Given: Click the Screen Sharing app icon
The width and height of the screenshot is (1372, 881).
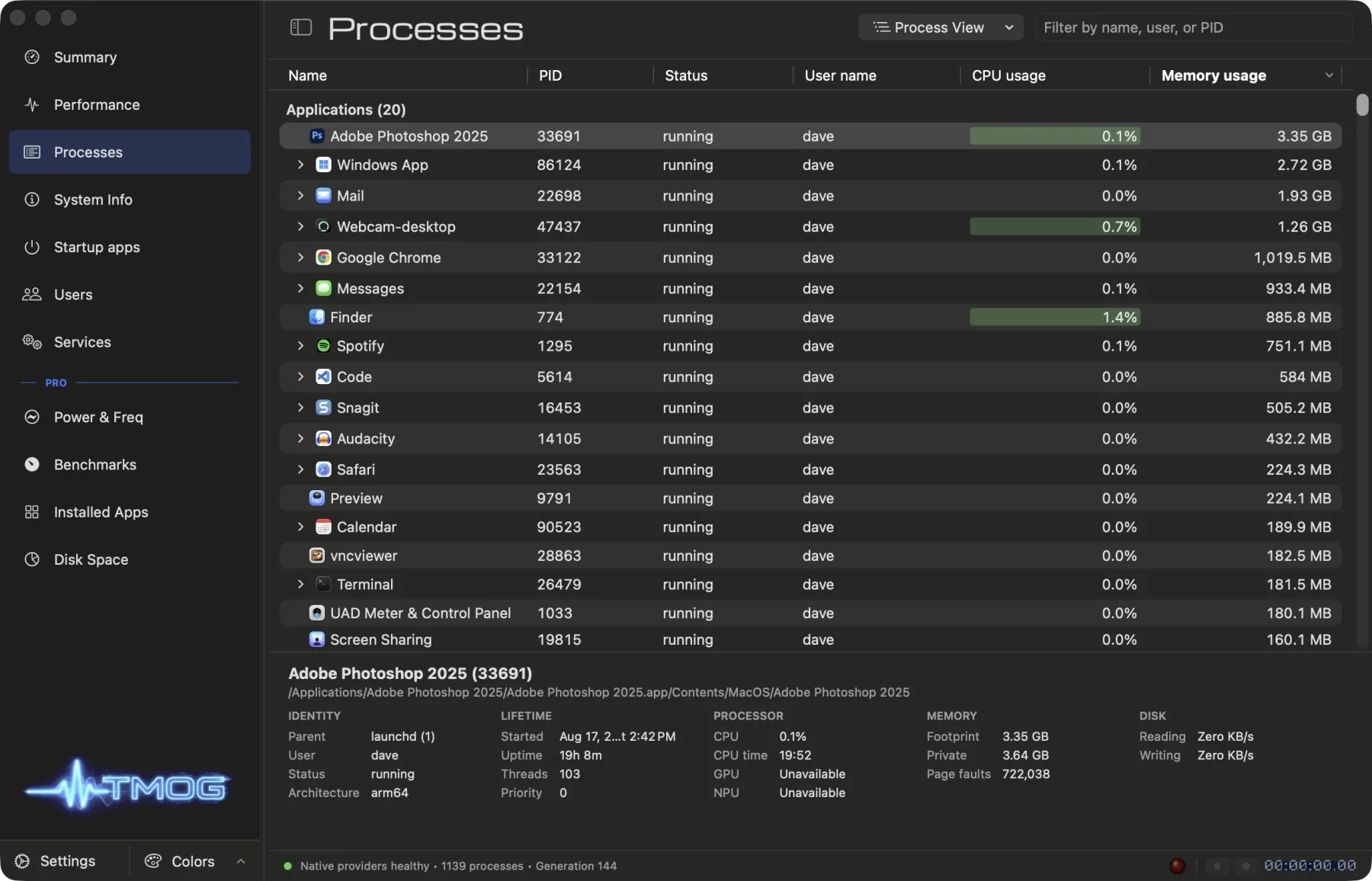Looking at the screenshot, I should click(317, 639).
